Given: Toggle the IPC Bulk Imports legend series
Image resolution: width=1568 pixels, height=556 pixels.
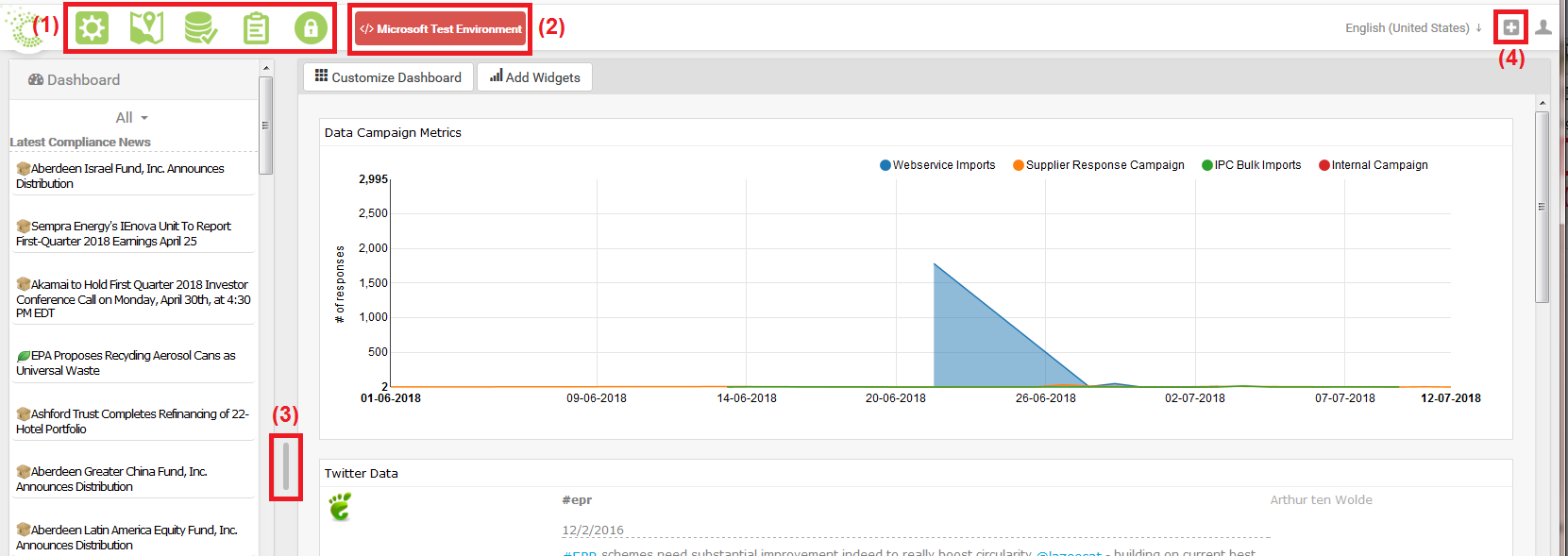Looking at the screenshot, I should click(1251, 165).
